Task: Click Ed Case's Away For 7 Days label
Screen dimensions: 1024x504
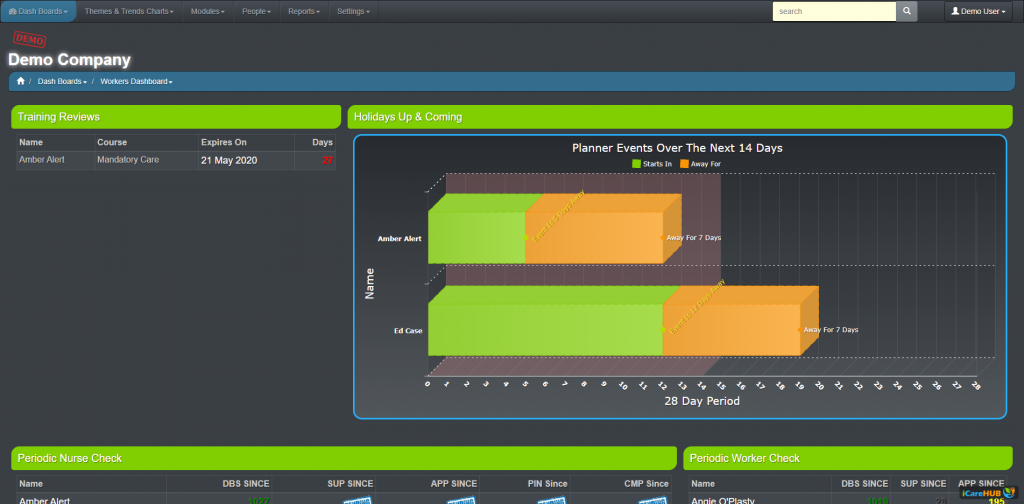Action: tap(831, 330)
